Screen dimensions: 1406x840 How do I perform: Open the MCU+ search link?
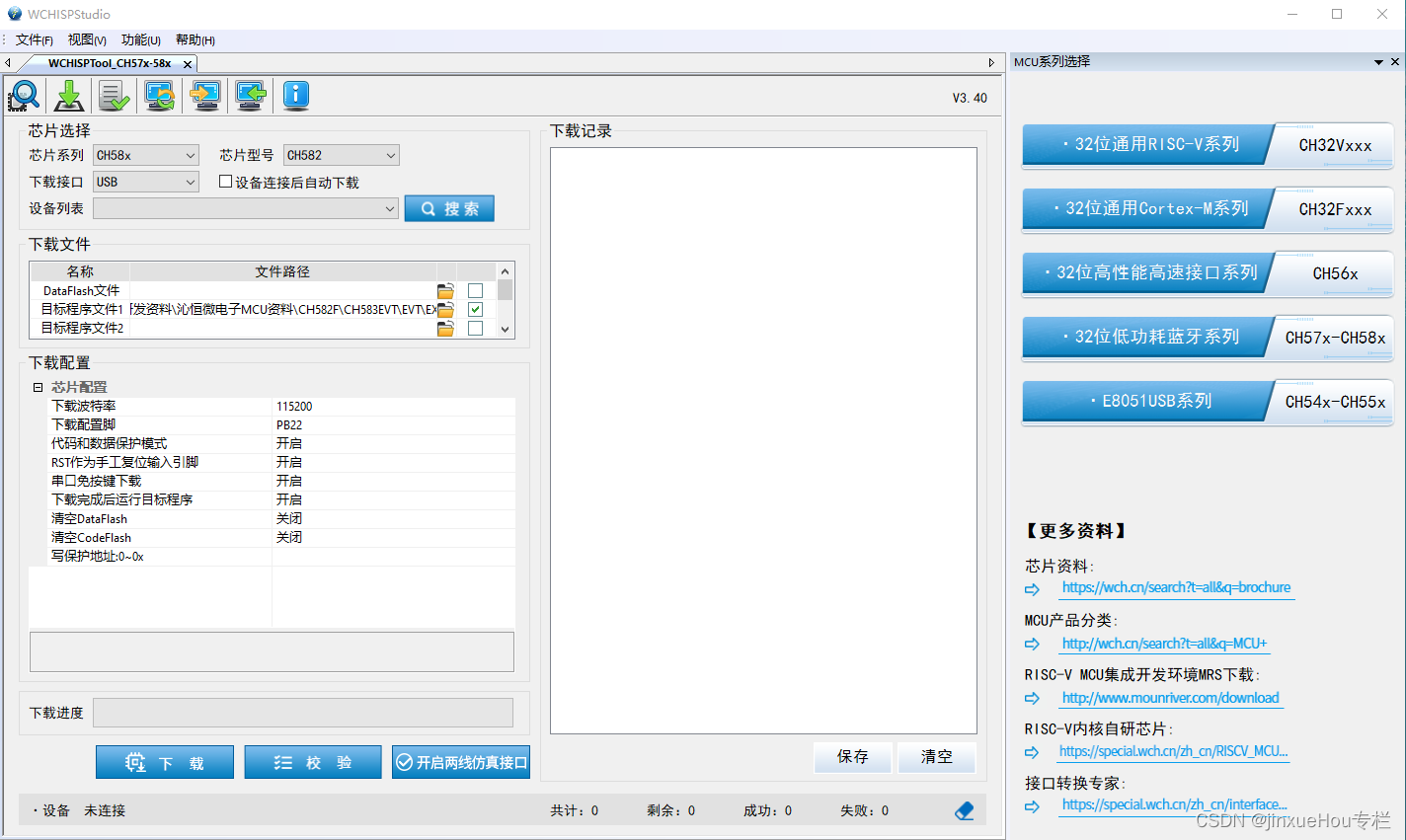[1164, 644]
